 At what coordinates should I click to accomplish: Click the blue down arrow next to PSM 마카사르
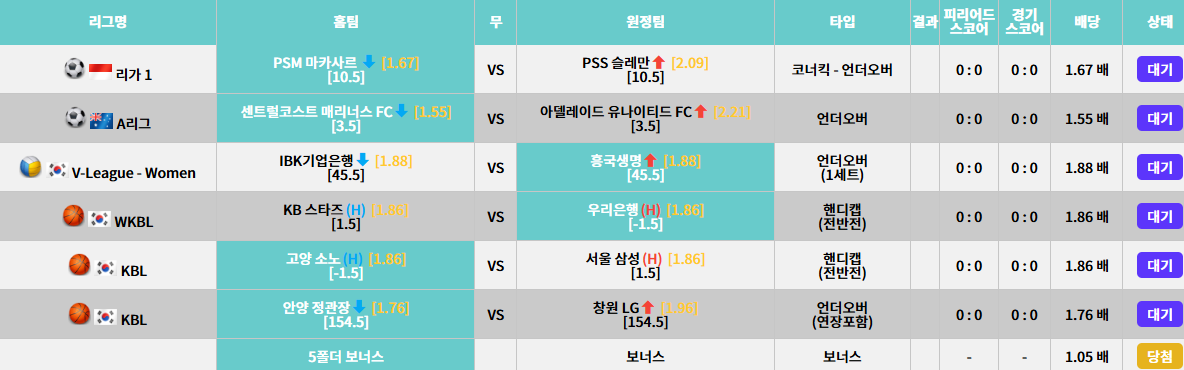click(369, 63)
